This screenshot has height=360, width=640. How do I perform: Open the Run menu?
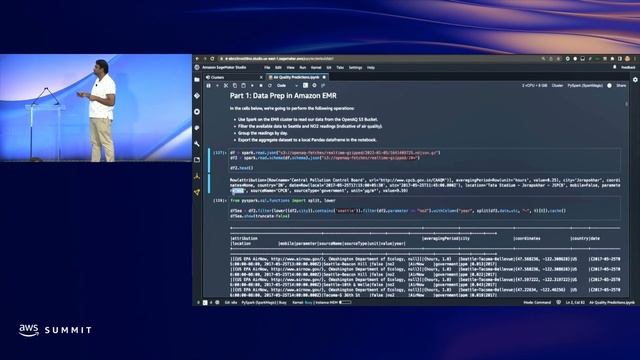click(302, 67)
